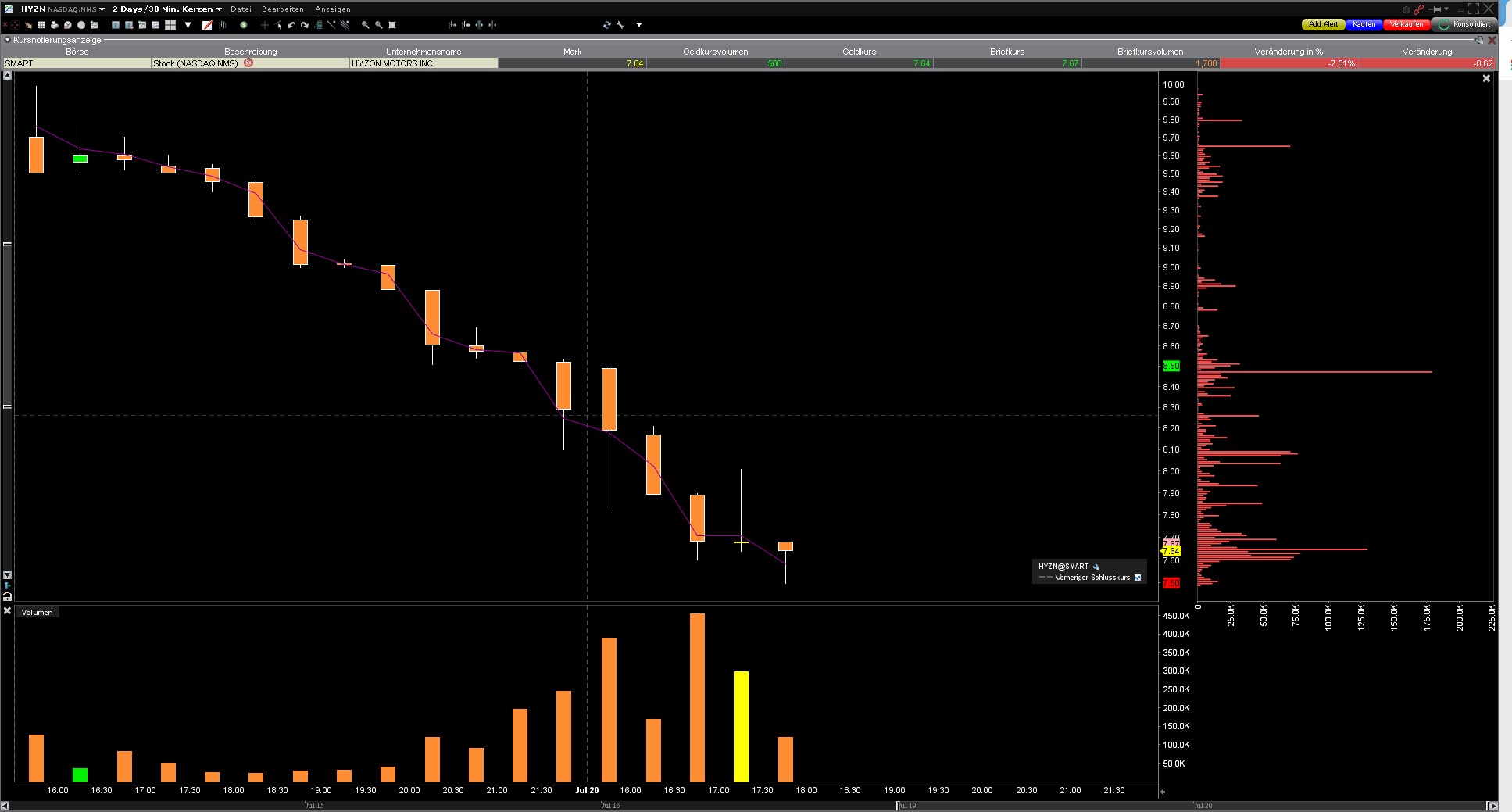Open chart settings wrench icon in toolbar
This screenshot has height=812, width=1512.
[x=620, y=25]
